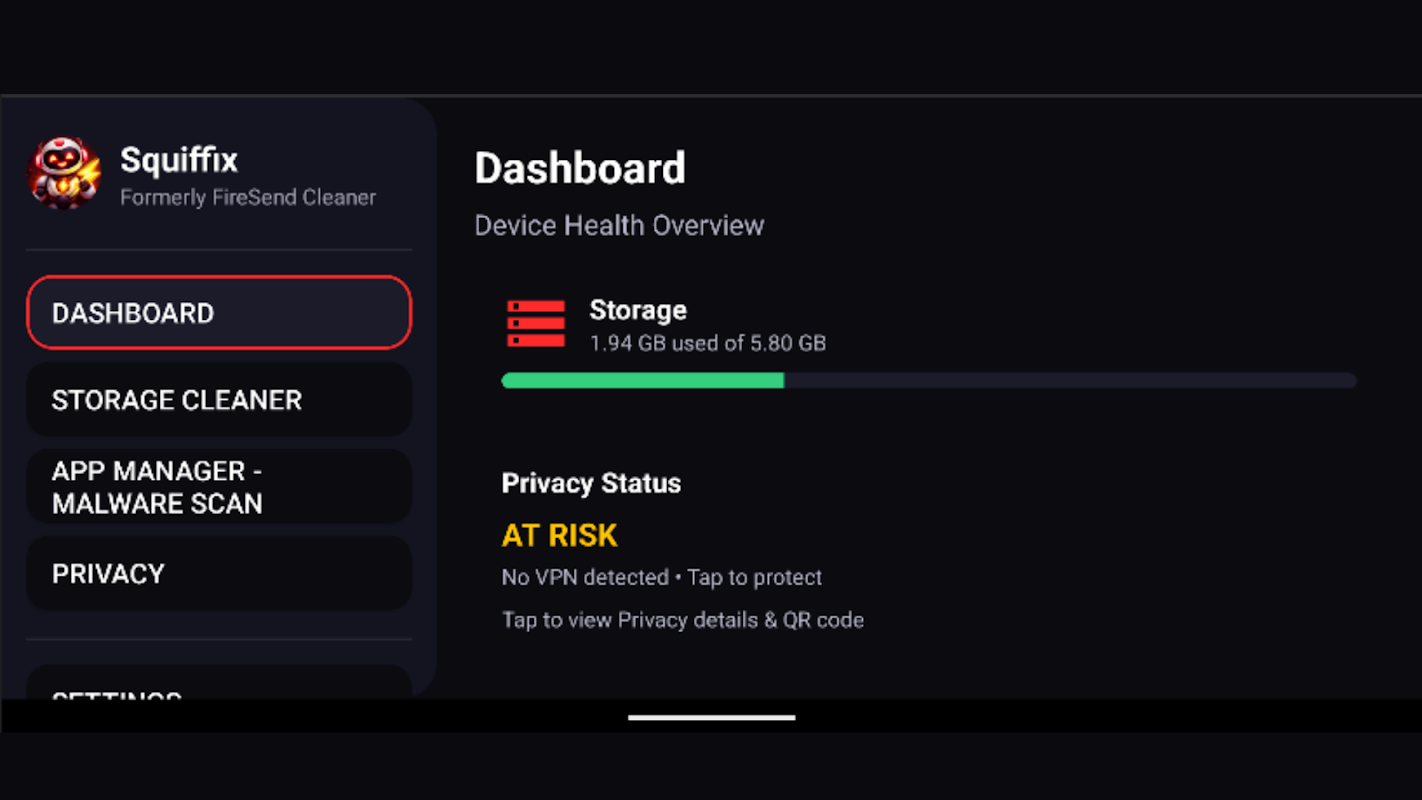The width and height of the screenshot is (1422, 800).
Task: Open the partially visible Settings item
Action: tap(218, 686)
